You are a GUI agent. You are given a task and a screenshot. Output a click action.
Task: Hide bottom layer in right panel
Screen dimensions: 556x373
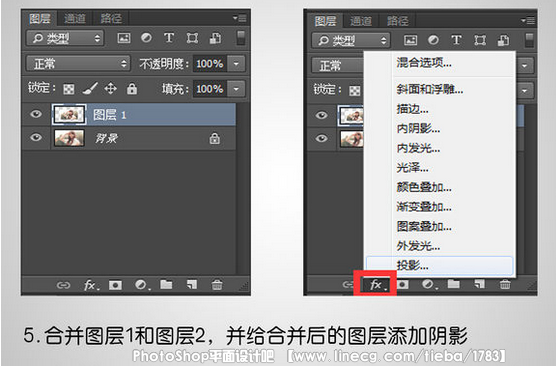(321, 138)
